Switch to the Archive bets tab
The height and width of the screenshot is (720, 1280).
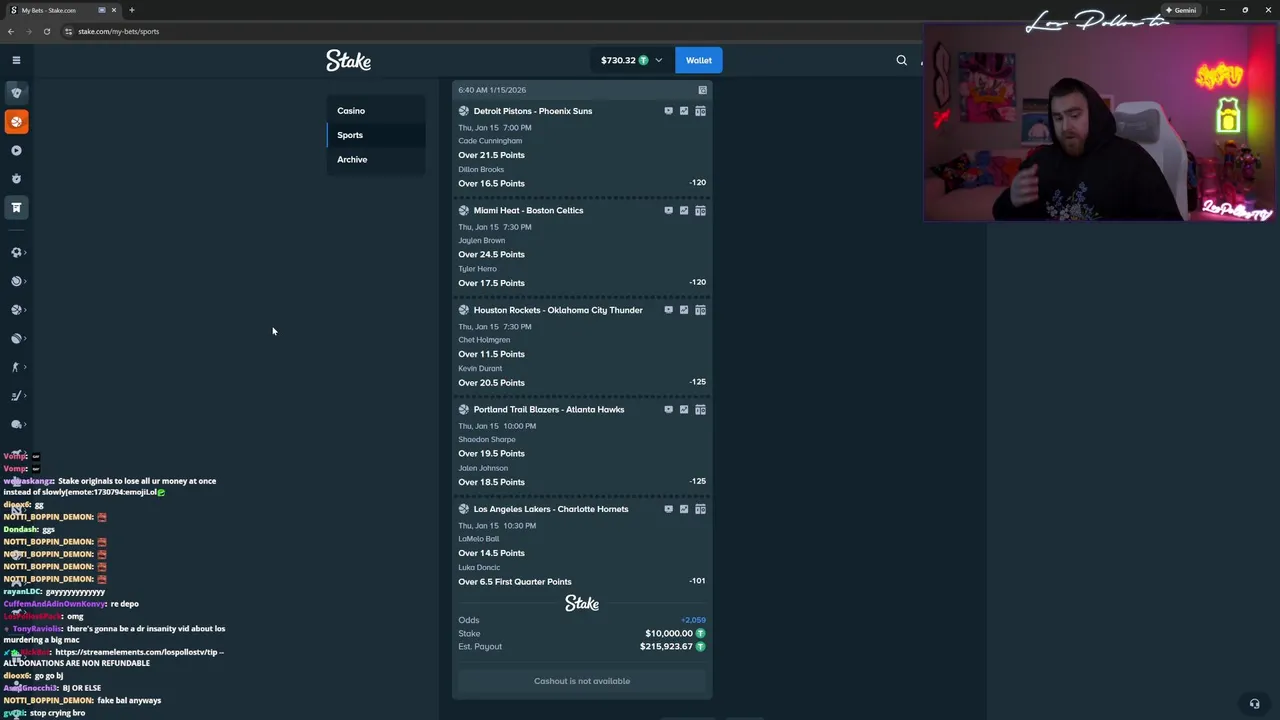pyautogui.click(x=376, y=159)
